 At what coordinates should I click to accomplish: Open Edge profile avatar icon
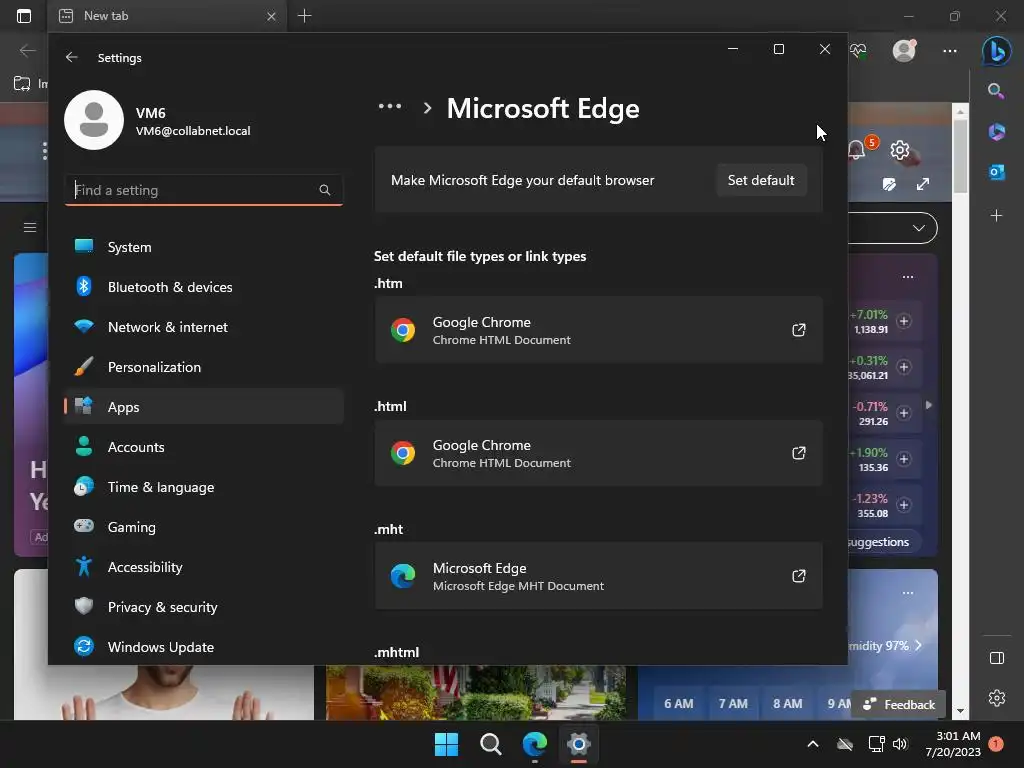904,50
